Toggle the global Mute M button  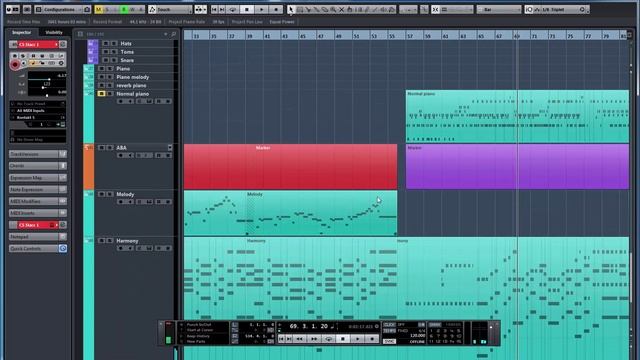[99, 9]
